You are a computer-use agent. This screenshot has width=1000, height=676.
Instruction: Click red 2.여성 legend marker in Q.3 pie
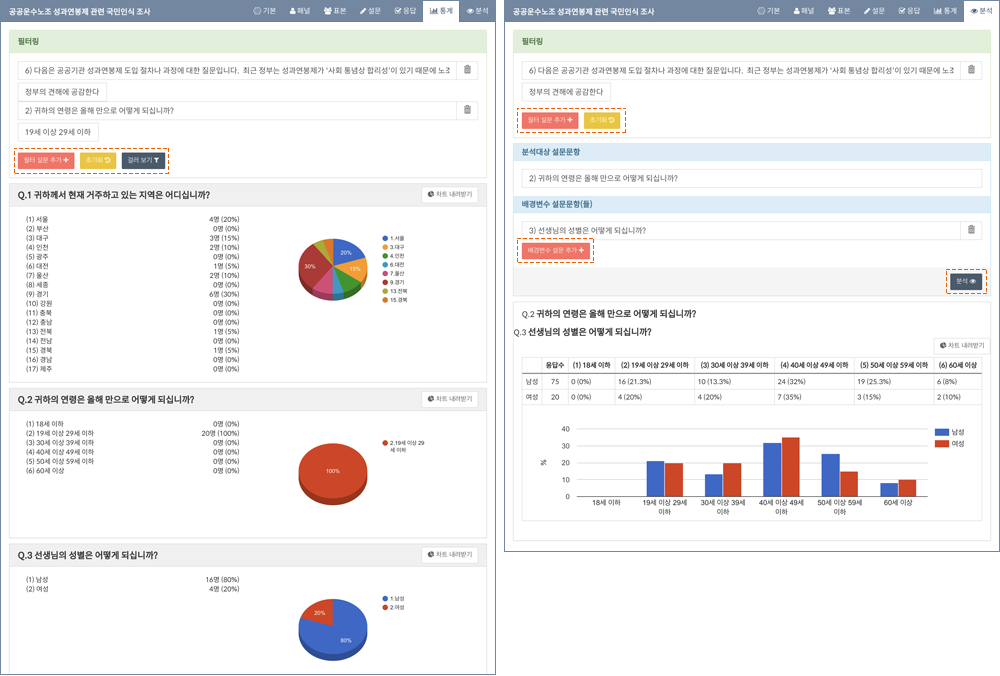385,607
